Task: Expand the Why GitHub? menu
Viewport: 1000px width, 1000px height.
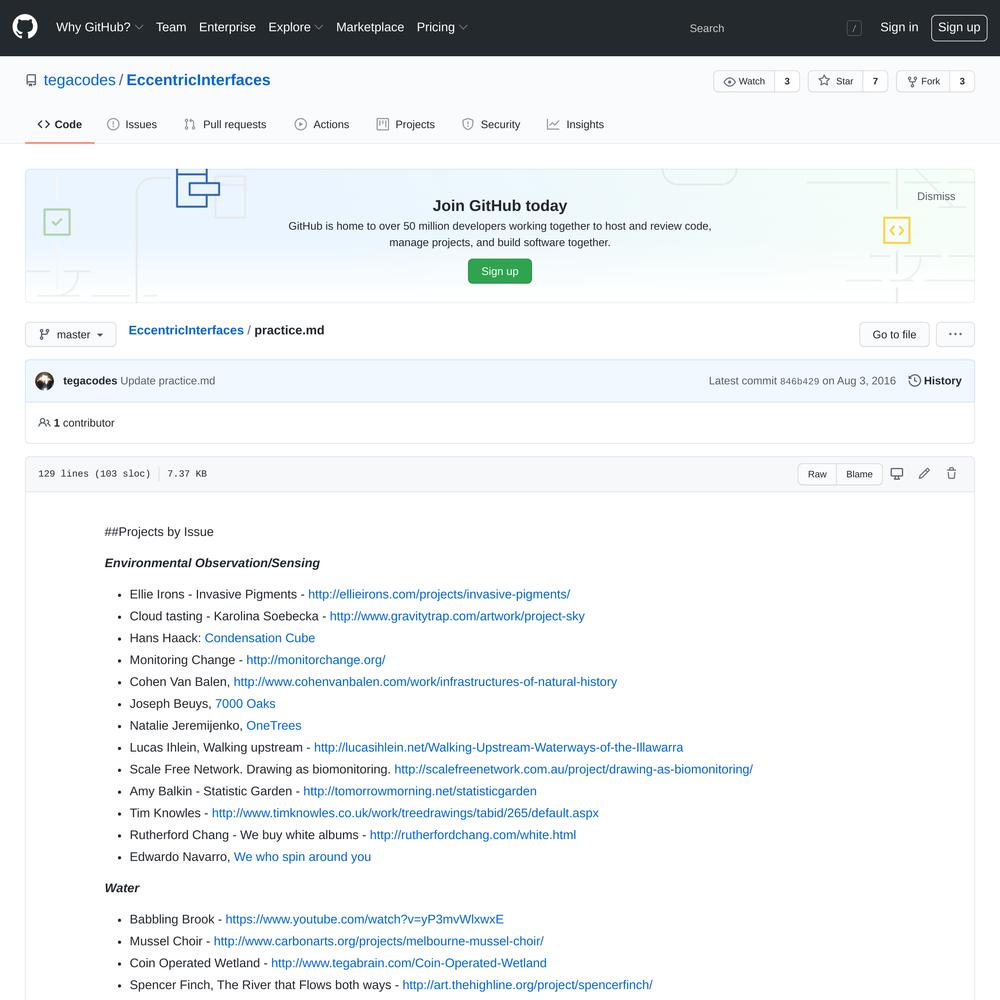Action: click(99, 27)
